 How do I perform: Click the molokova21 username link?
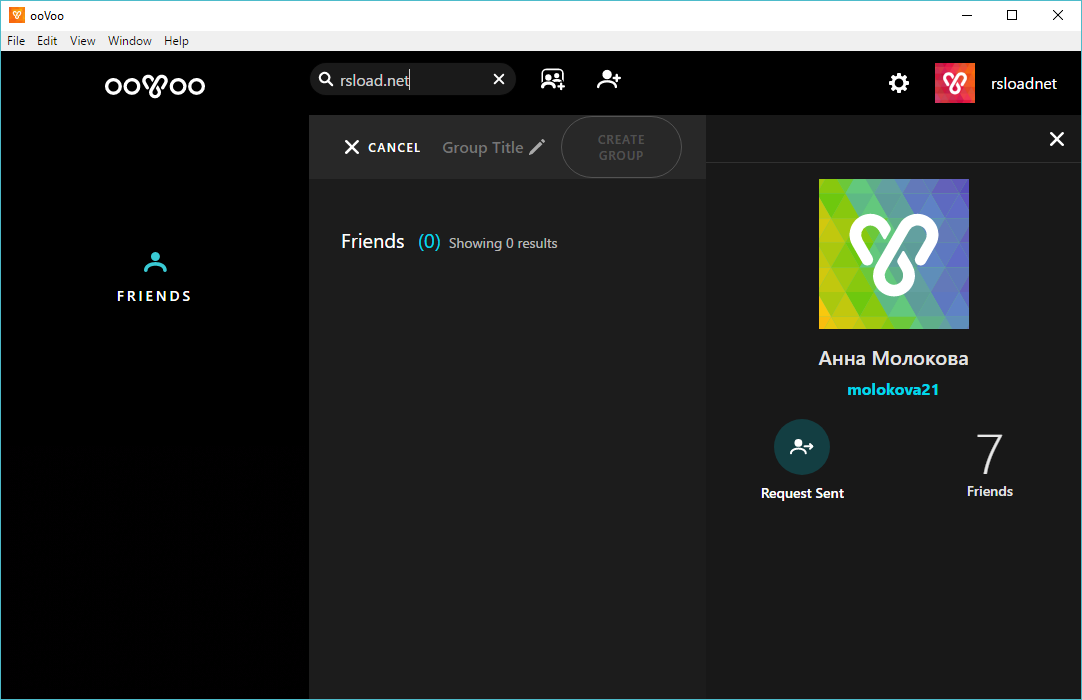tap(893, 389)
